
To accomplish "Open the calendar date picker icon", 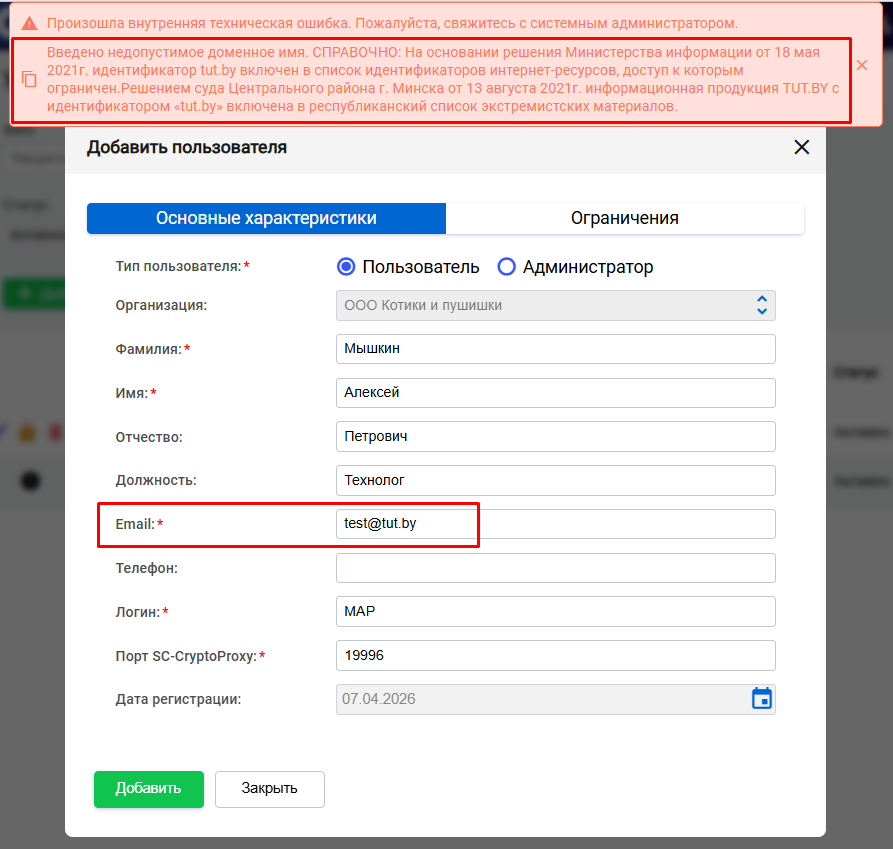I will pyautogui.click(x=762, y=699).
